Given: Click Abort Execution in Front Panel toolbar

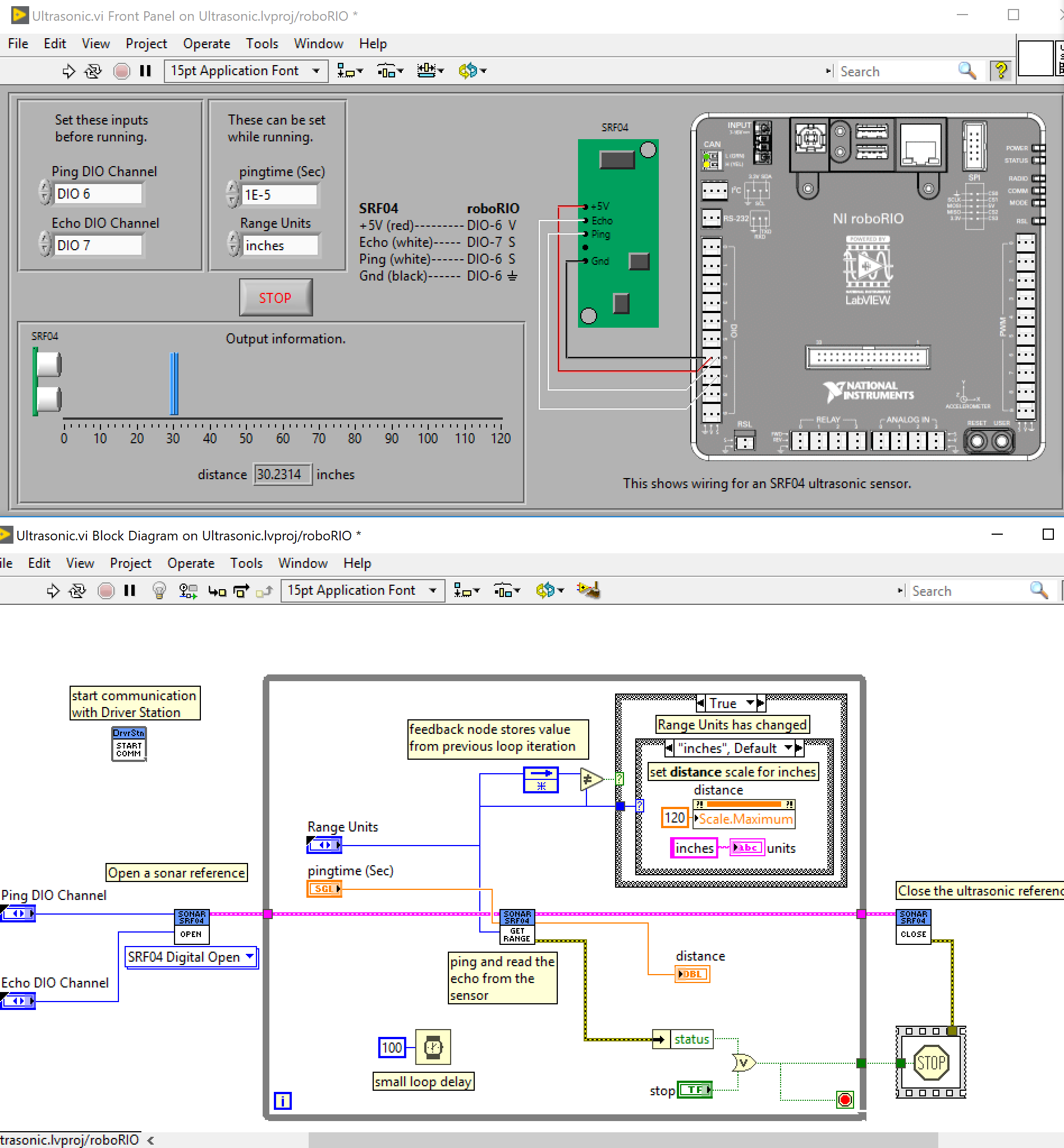Looking at the screenshot, I should point(121,71).
